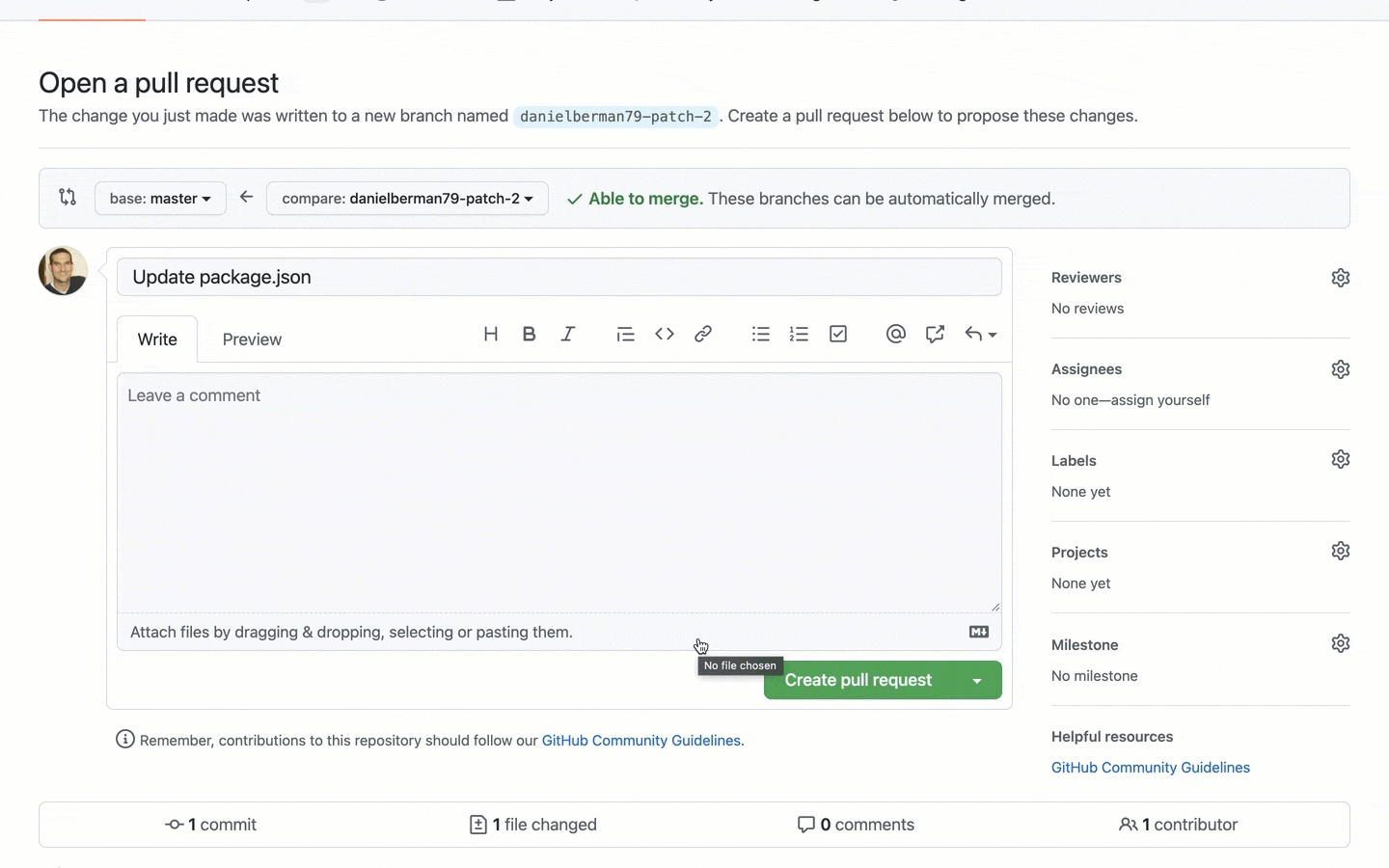Click the Reviewers heading
Viewport: 1389px width, 868px height.
[x=1086, y=278]
